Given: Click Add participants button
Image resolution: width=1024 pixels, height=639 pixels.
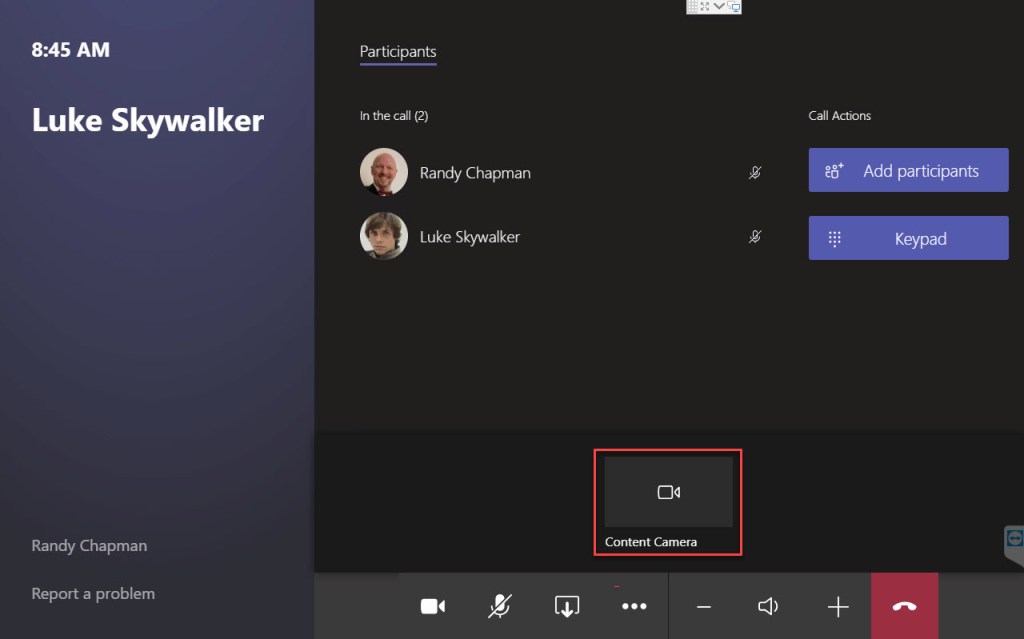Looking at the screenshot, I should [x=908, y=171].
